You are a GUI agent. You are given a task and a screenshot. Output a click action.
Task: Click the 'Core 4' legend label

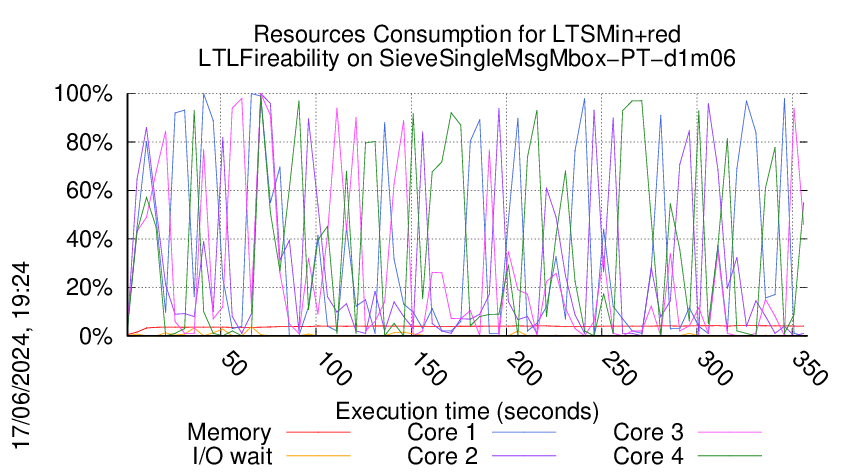tap(648, 456)
